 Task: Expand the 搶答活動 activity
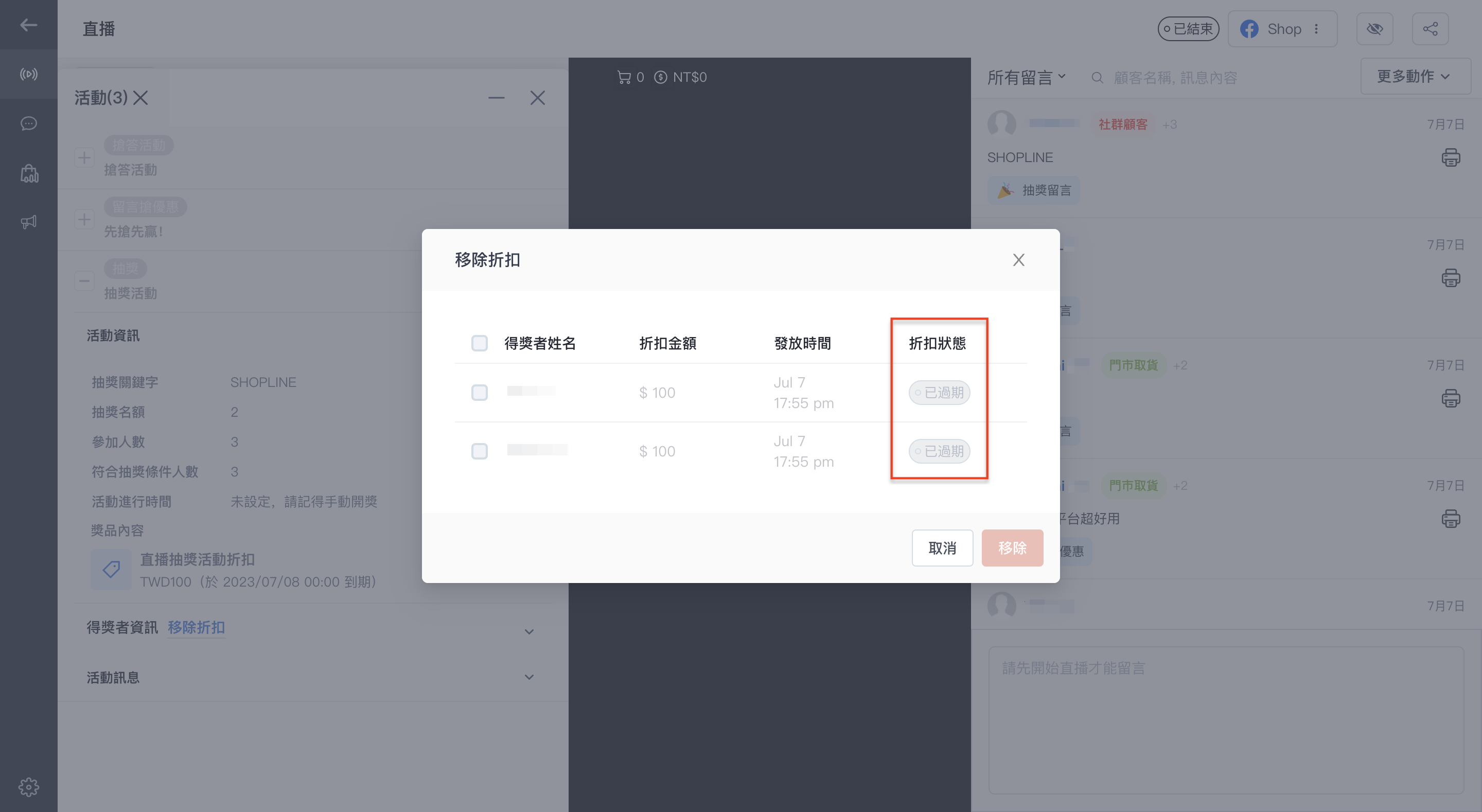point(84,157)
